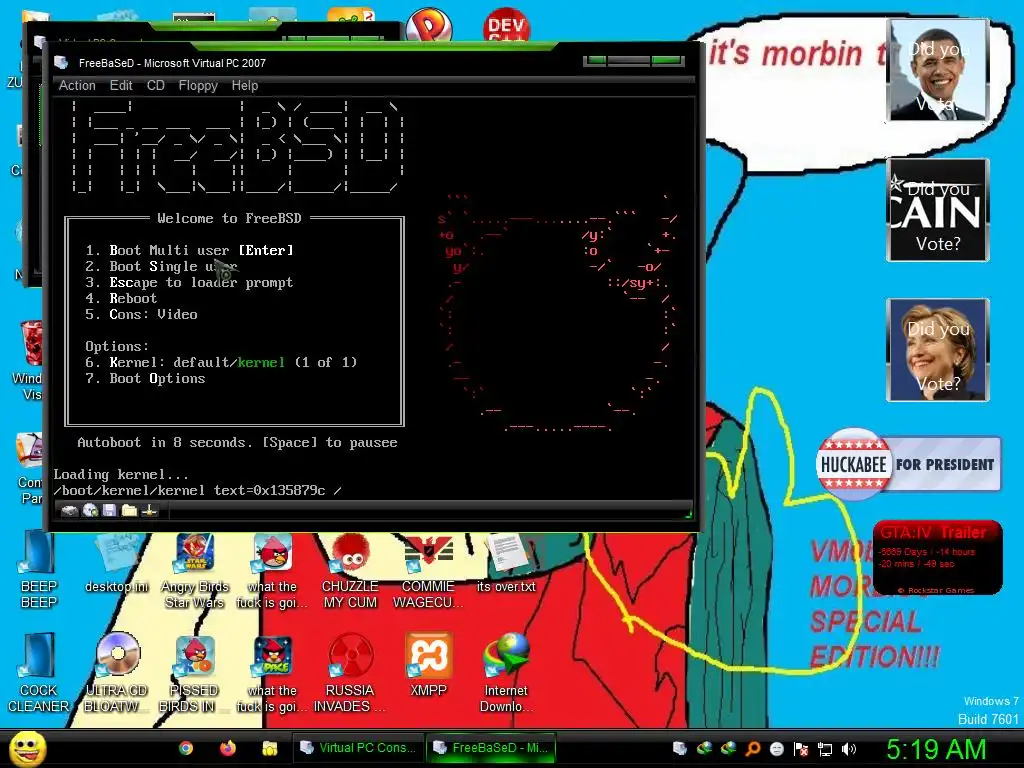This screenshot has height=768, width=1024.
Task: Click the hard disk status icon
Action: (x=69, y=511)
